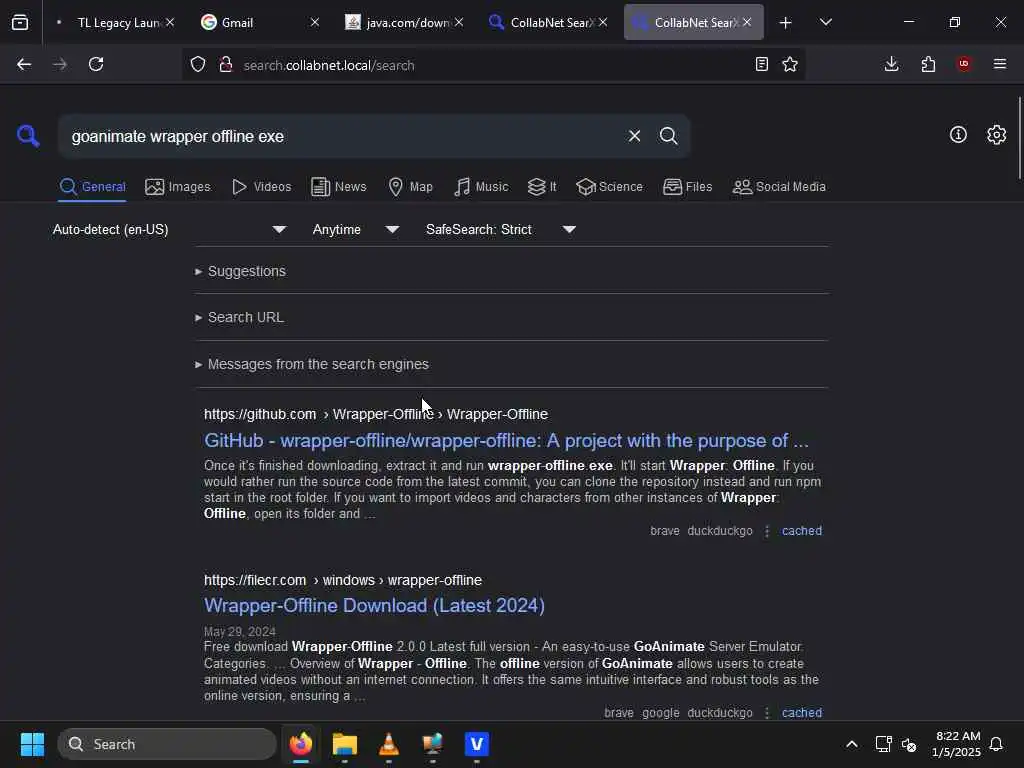Select the Images search category
Screen dimensions: 1024x768
pos(178,187)
